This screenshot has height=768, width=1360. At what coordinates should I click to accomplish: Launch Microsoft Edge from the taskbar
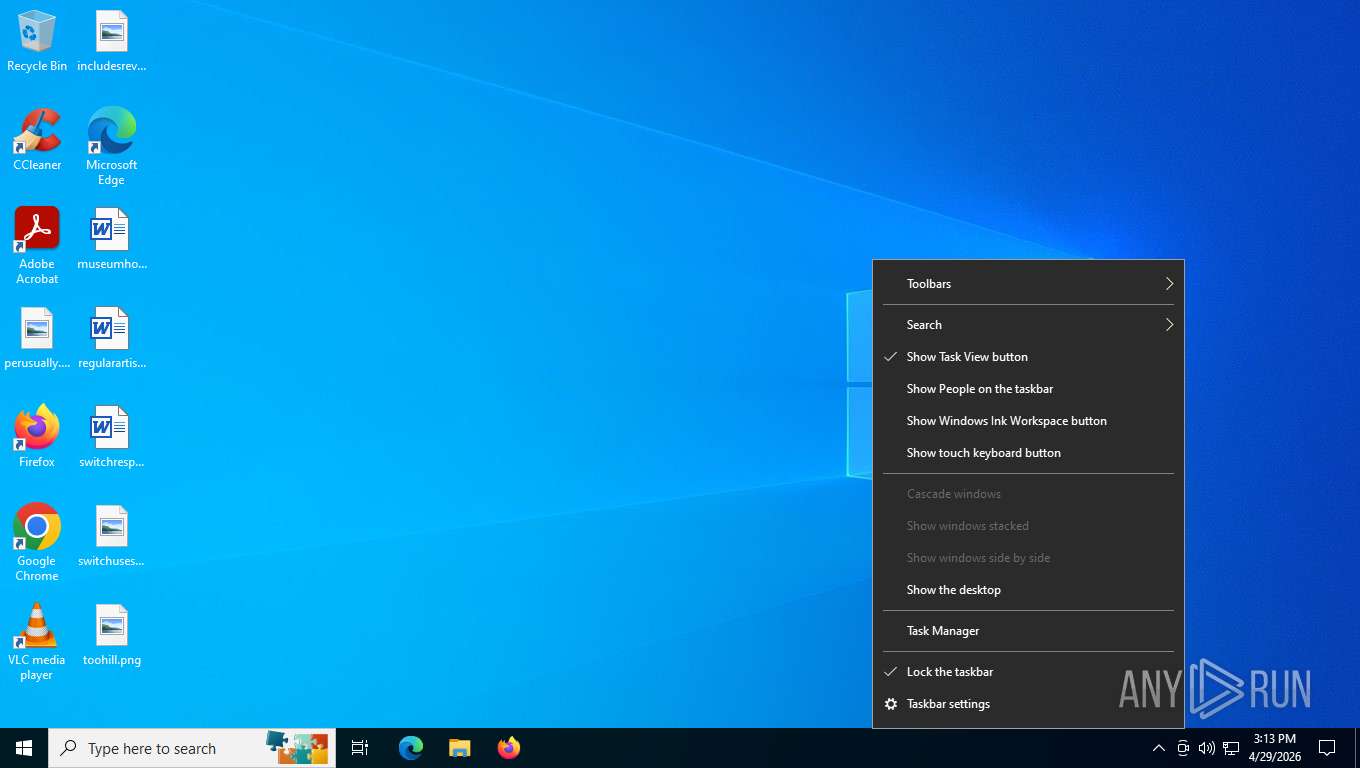point(411,748)
